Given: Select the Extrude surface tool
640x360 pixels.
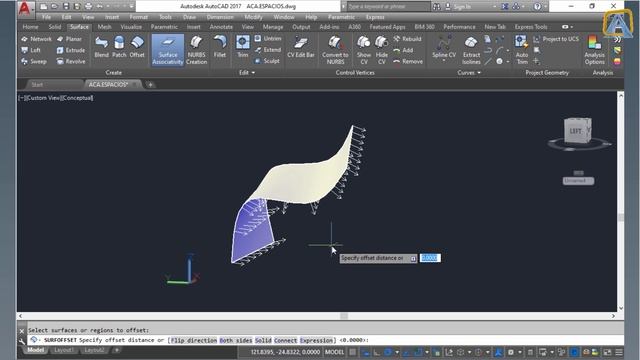Looking at the screenshot, I should (71, 50).
